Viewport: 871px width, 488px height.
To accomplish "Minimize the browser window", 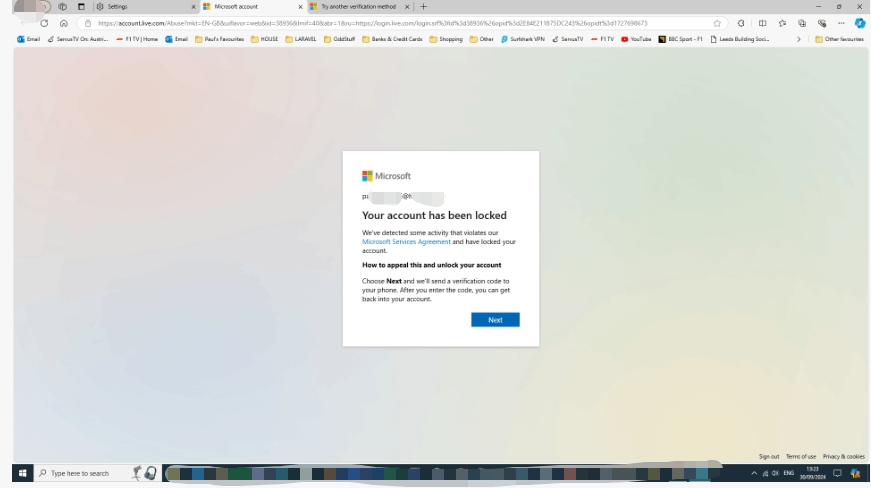I will (818, 7).
